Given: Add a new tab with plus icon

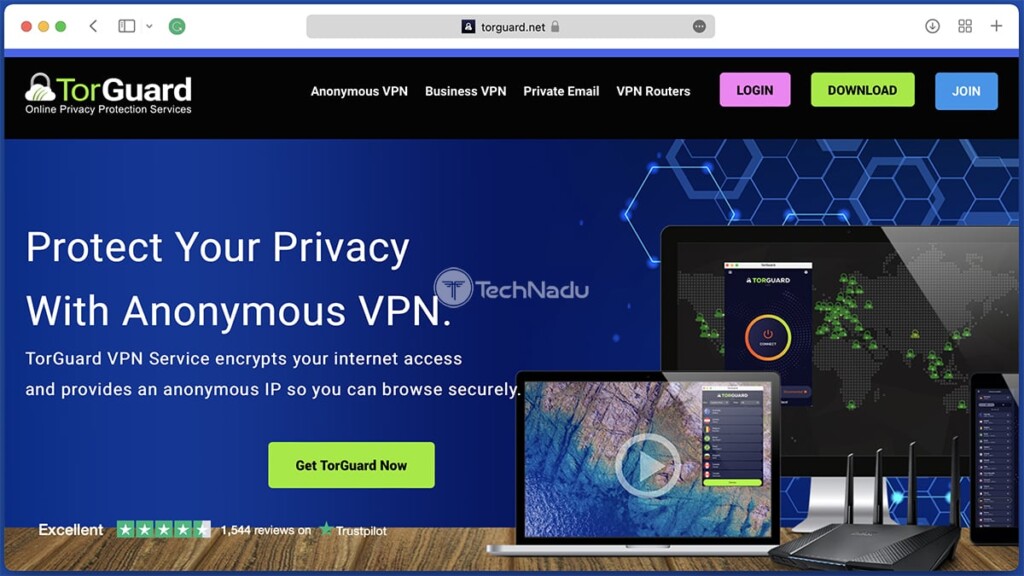Looking at the screenshot, I should [996, 26].
